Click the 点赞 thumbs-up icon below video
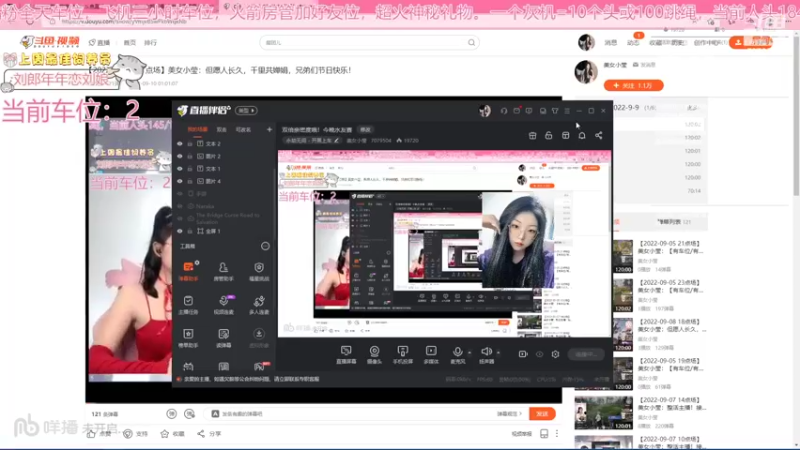Image resolution: width=800 pixels, height=450 pixels. click(91, 434)
